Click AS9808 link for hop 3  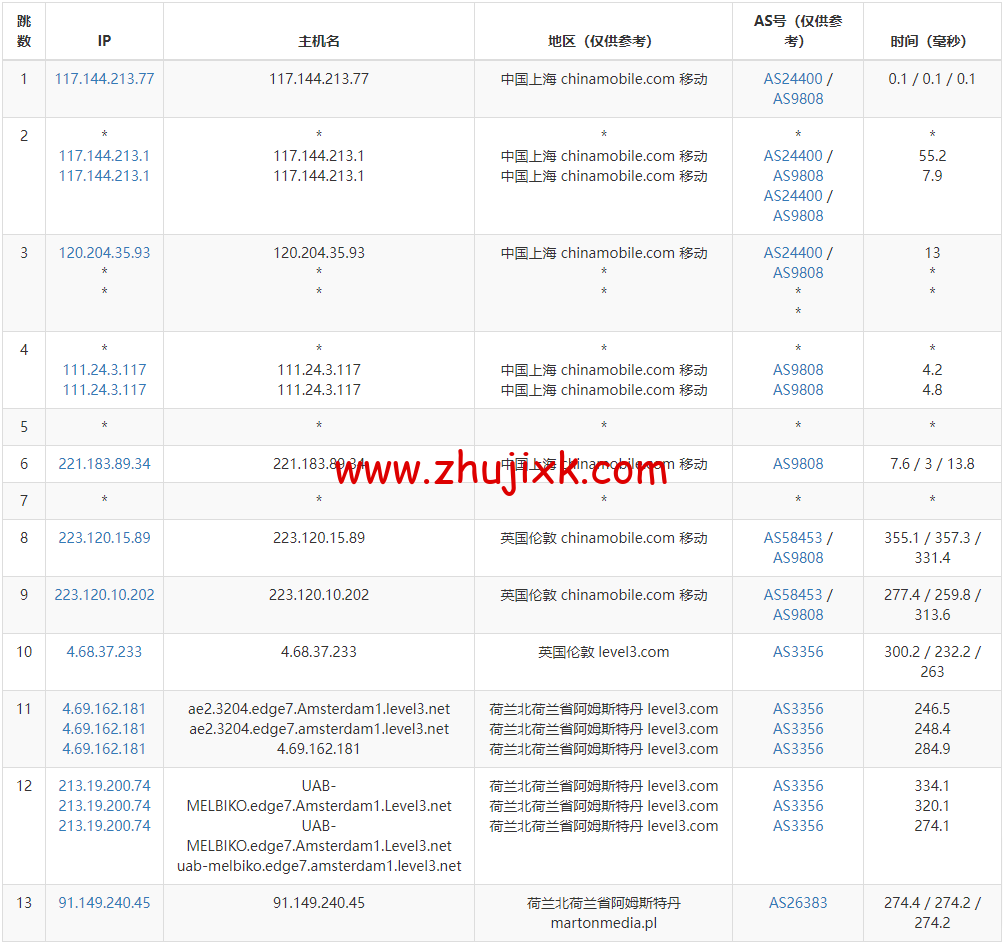click(x=797, y=272)
